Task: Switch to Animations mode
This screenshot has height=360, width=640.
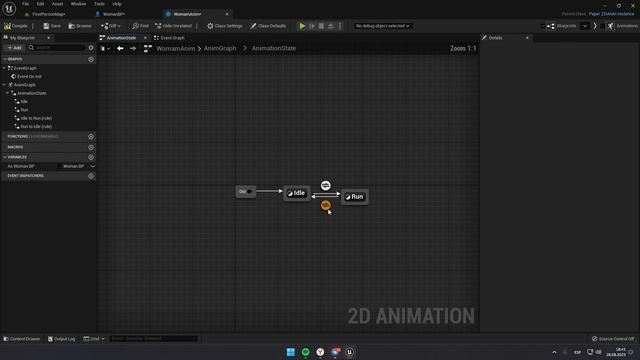Action: click(622, 26)
